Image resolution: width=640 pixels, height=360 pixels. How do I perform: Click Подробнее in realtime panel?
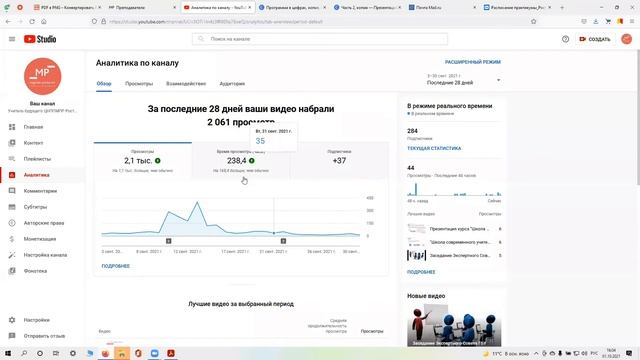421,272
